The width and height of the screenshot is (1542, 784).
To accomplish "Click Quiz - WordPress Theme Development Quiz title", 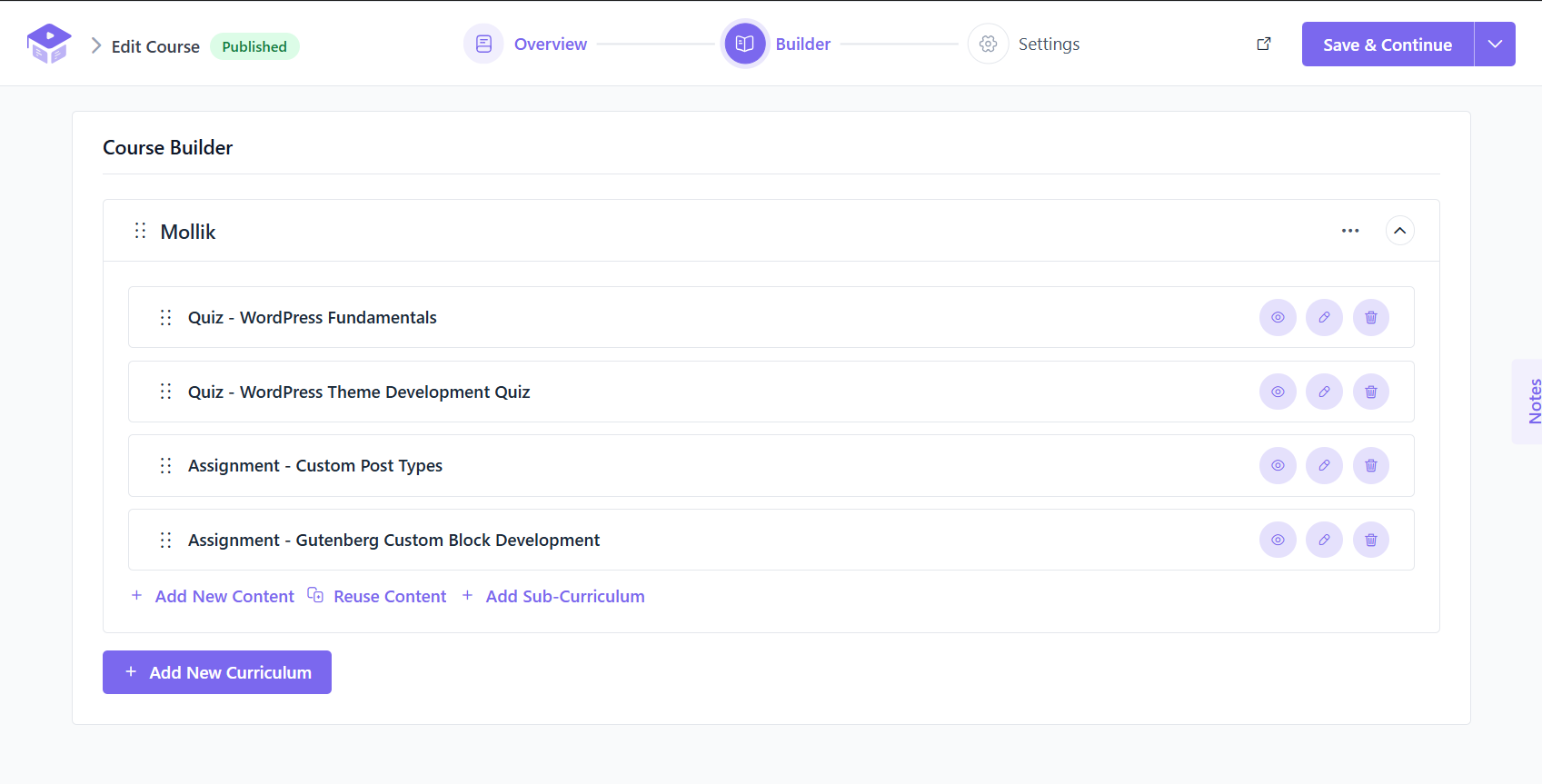I will point(359,392).
